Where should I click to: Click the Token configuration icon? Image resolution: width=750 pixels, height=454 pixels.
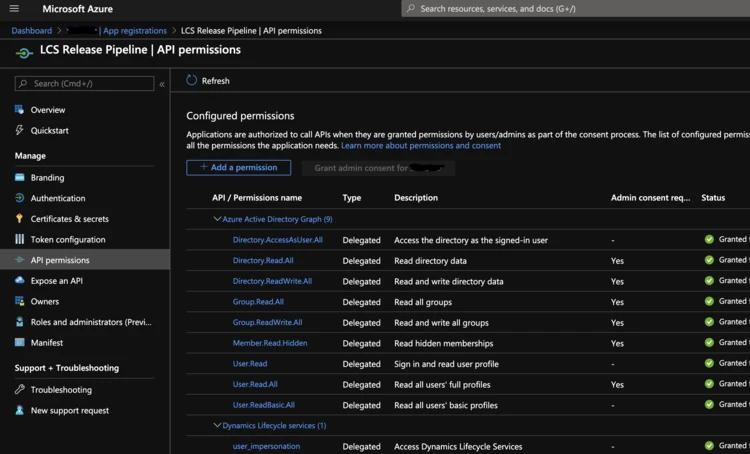pyautogui.click(x=20, y=240)
